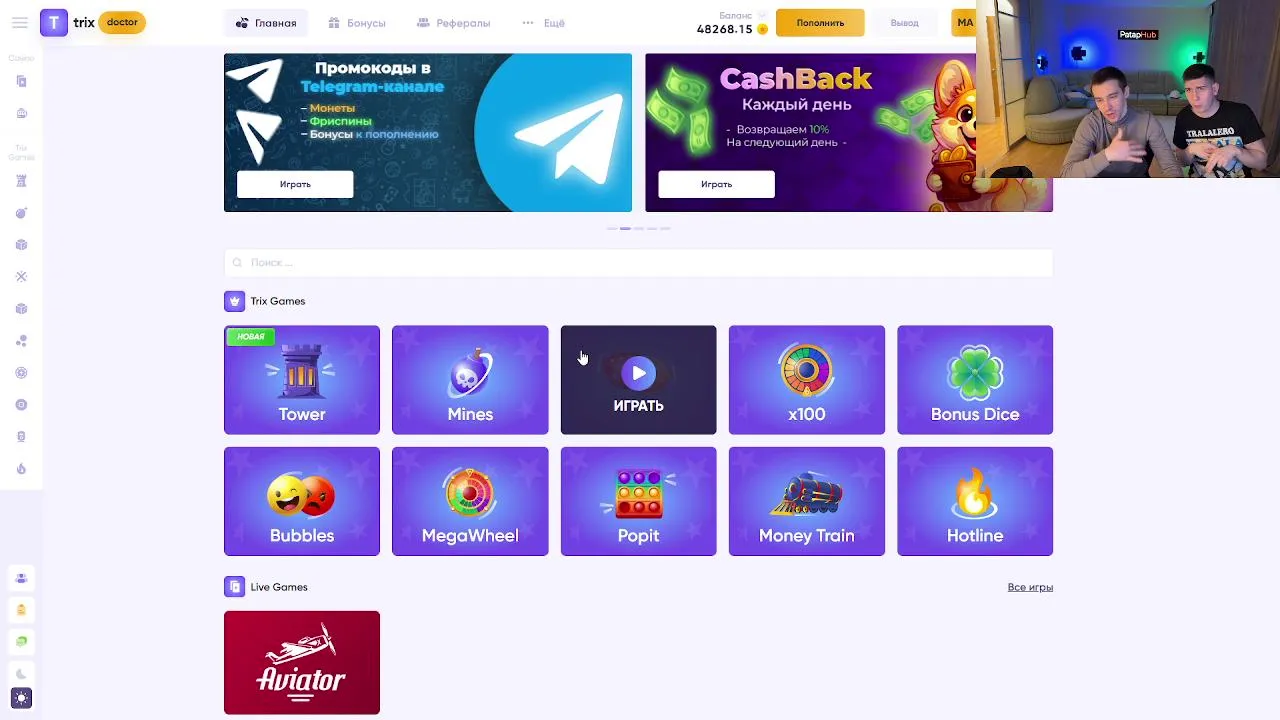This screenshot has height=720, width=1280.
Task: Switch to light theme sun toggle
Action: (21, 698)
